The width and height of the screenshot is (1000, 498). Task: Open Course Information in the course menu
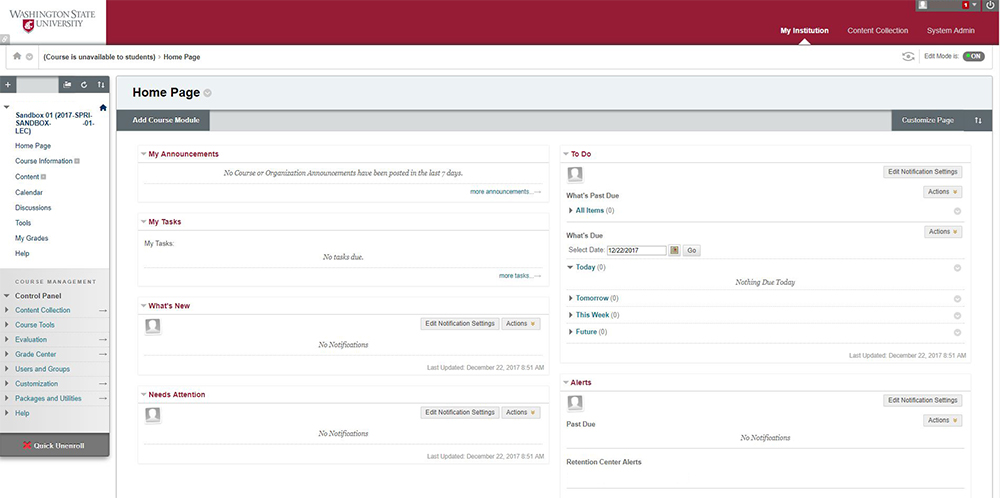(x=43, y=161)
